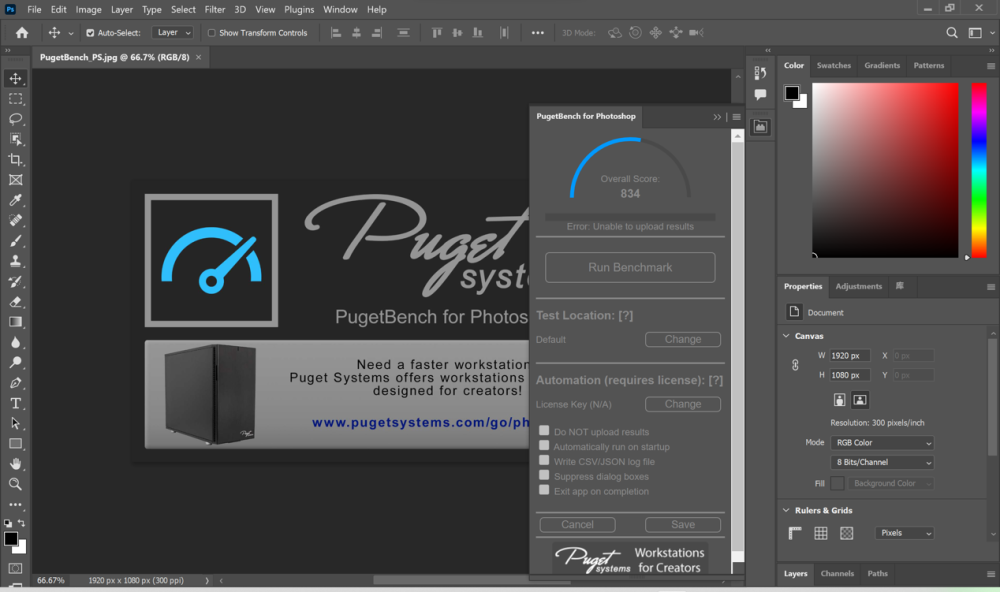
Task: Select the Lasso tool
Action: click(15, 119)
